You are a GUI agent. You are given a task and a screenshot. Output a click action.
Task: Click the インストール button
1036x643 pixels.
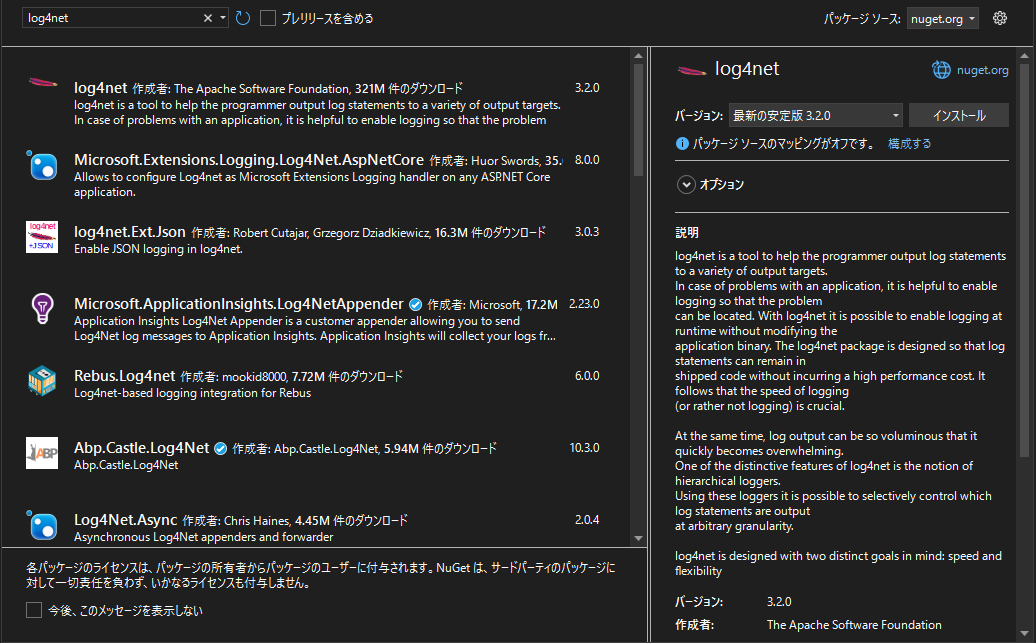pyautogui.click(x=959, y=115)
